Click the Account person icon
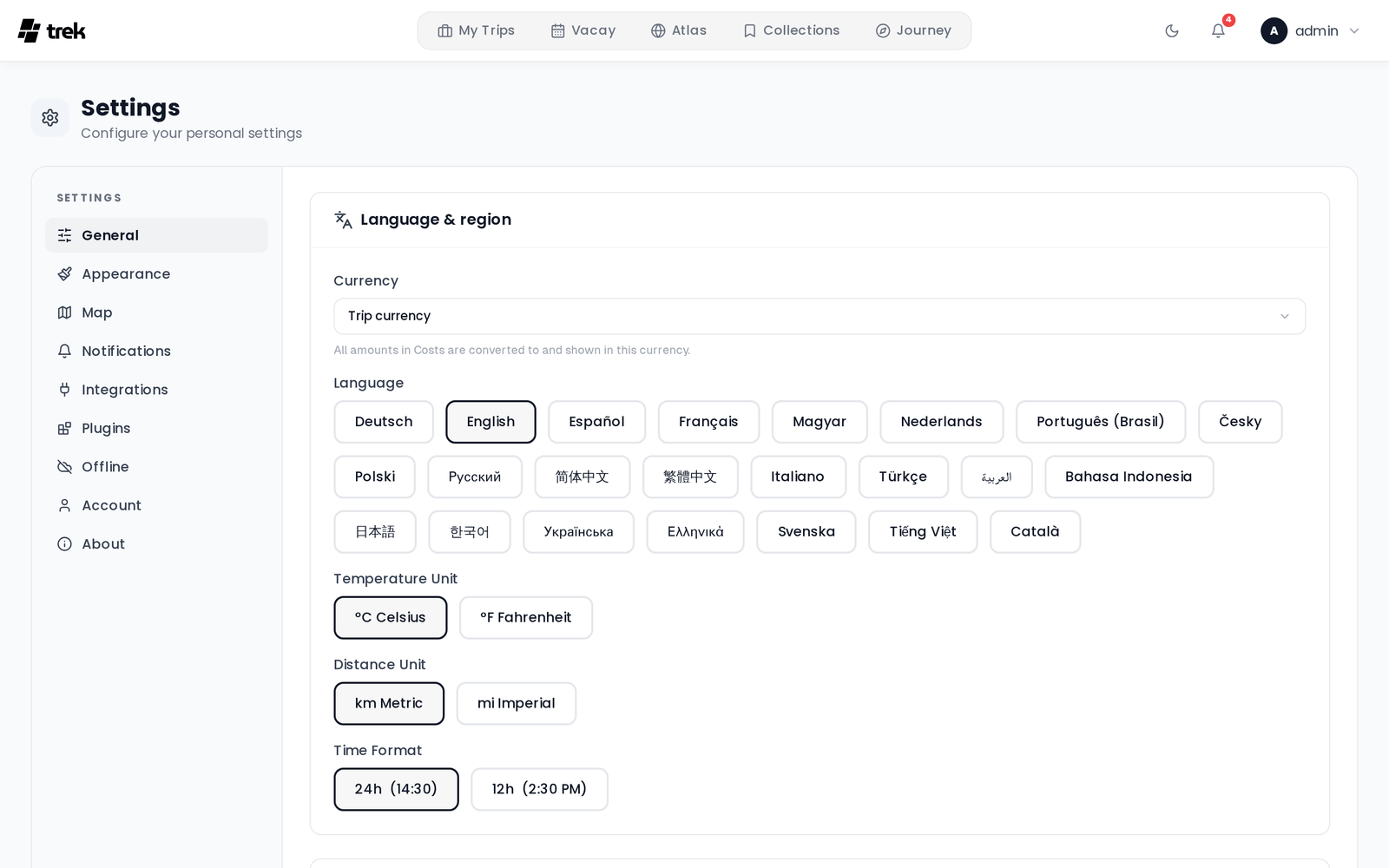Screen dimensions: 1389x868 point(64,505)
